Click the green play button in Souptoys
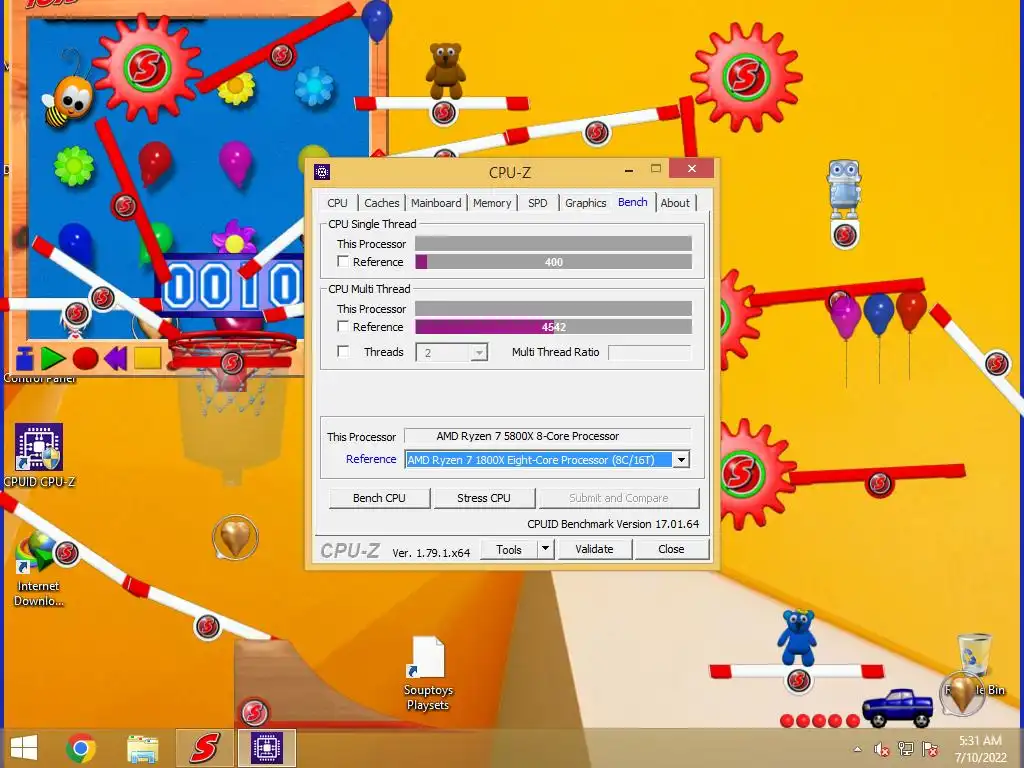Image resolution: width=1024 pixels, height=768 pixels. [53, 358]
